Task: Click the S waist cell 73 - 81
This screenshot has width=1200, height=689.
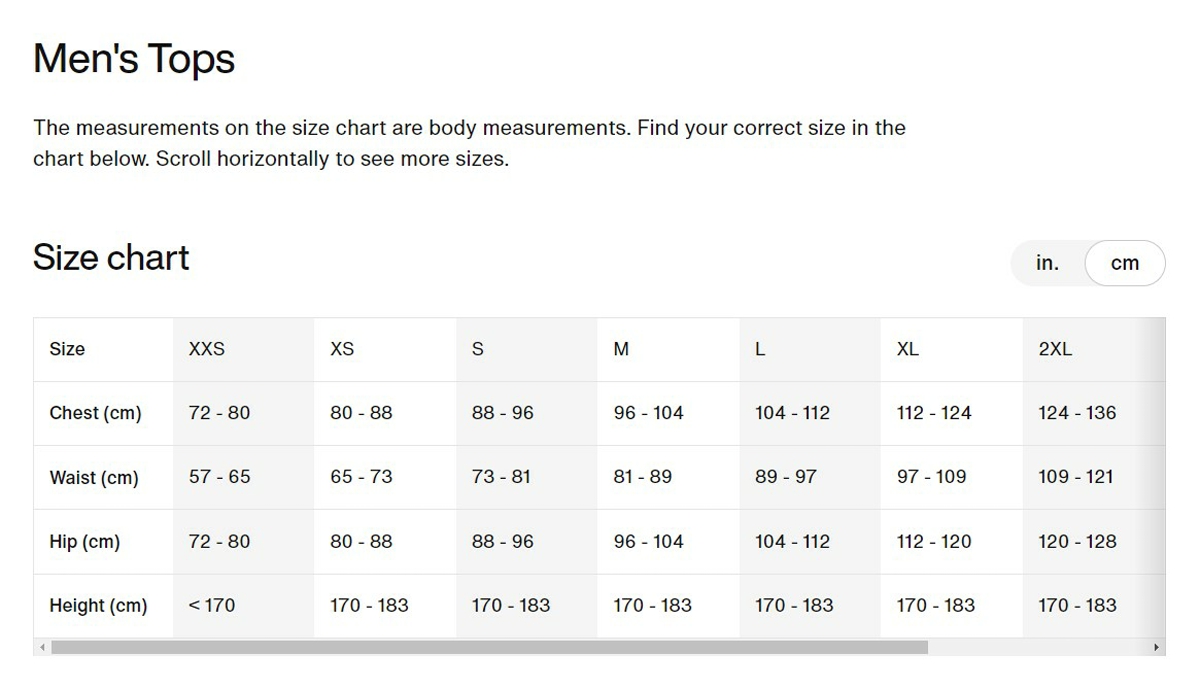Action: tap(501, 477)
